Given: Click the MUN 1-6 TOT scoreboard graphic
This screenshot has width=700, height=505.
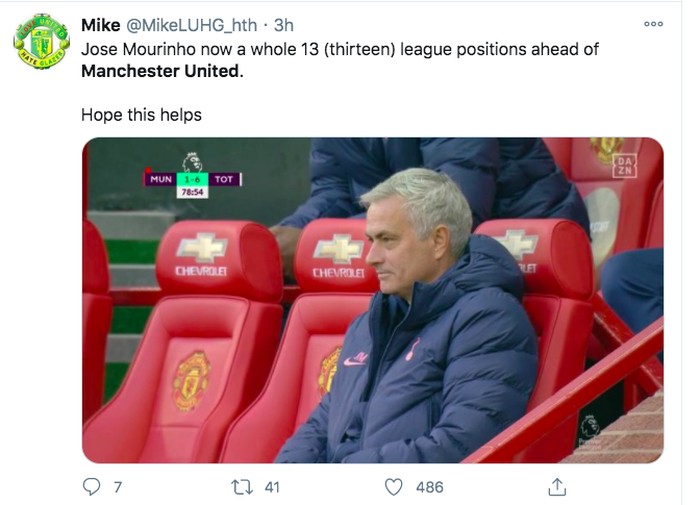Looking at the screenshot, I should pyautogui.click(x=192, y=179).
